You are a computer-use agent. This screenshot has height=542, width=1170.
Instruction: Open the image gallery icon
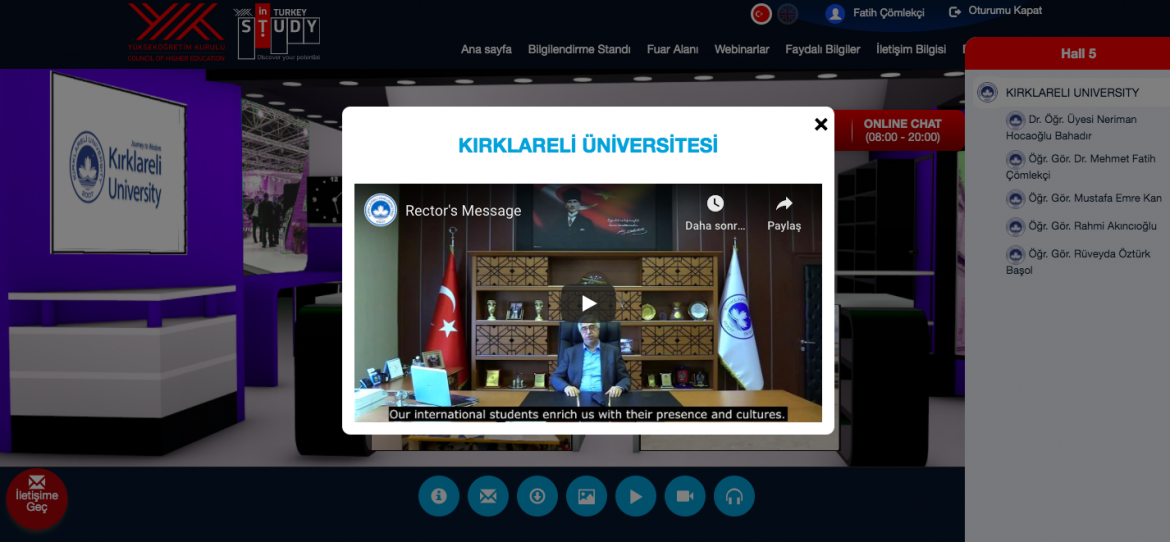click(586, 496)
